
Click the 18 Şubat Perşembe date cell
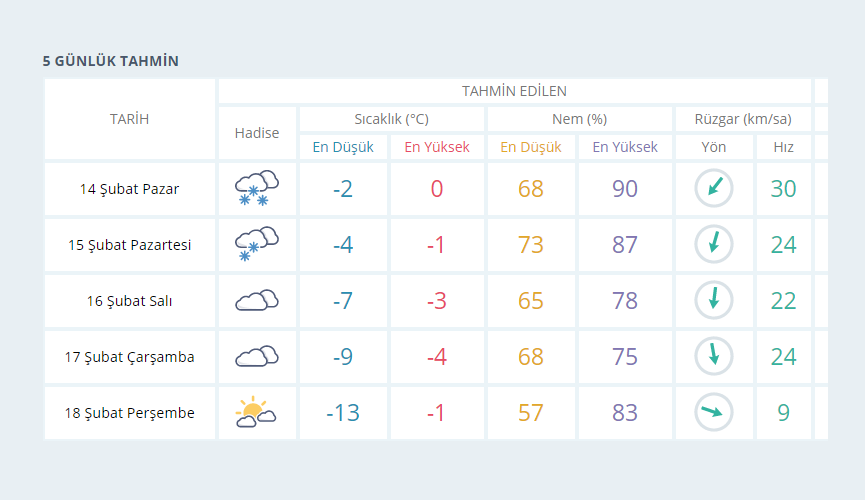coord(130,413)
